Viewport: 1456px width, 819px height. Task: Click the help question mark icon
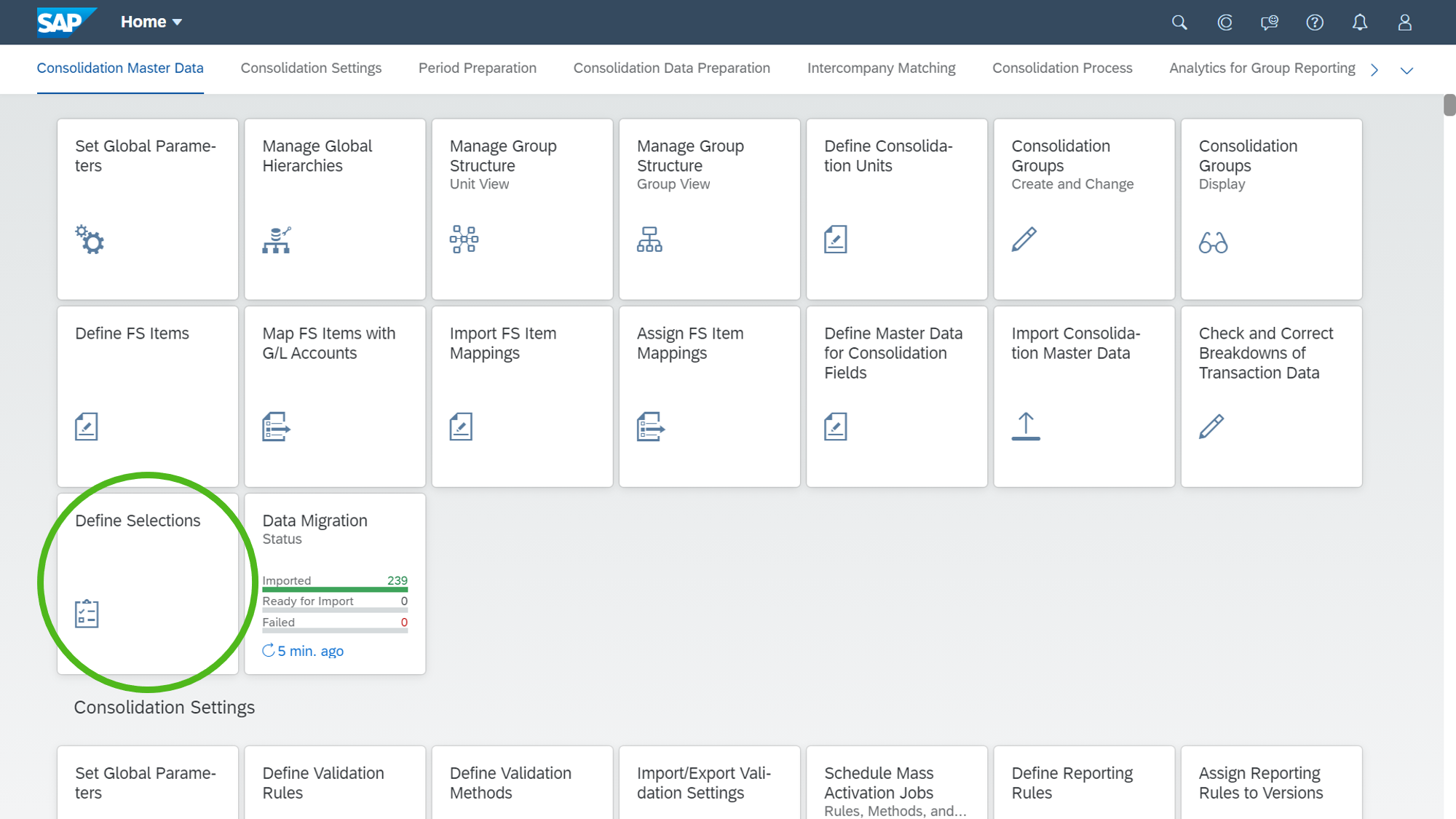pos(1314,23)
